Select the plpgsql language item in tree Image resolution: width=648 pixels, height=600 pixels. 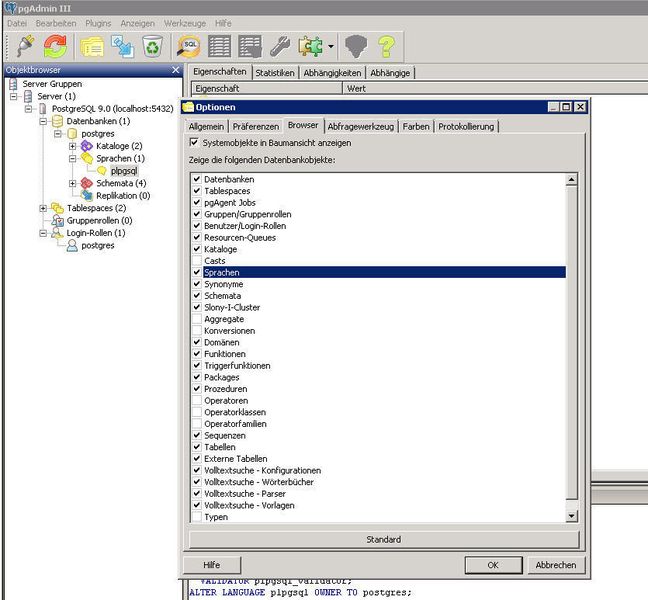tap(124, 171)
